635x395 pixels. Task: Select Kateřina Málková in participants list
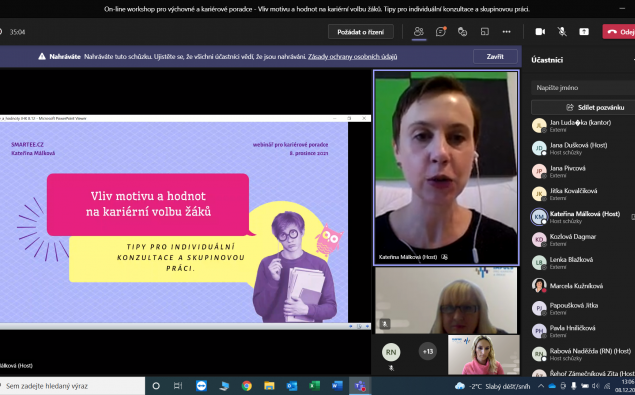pyautogui.click(x=583, y=217)
